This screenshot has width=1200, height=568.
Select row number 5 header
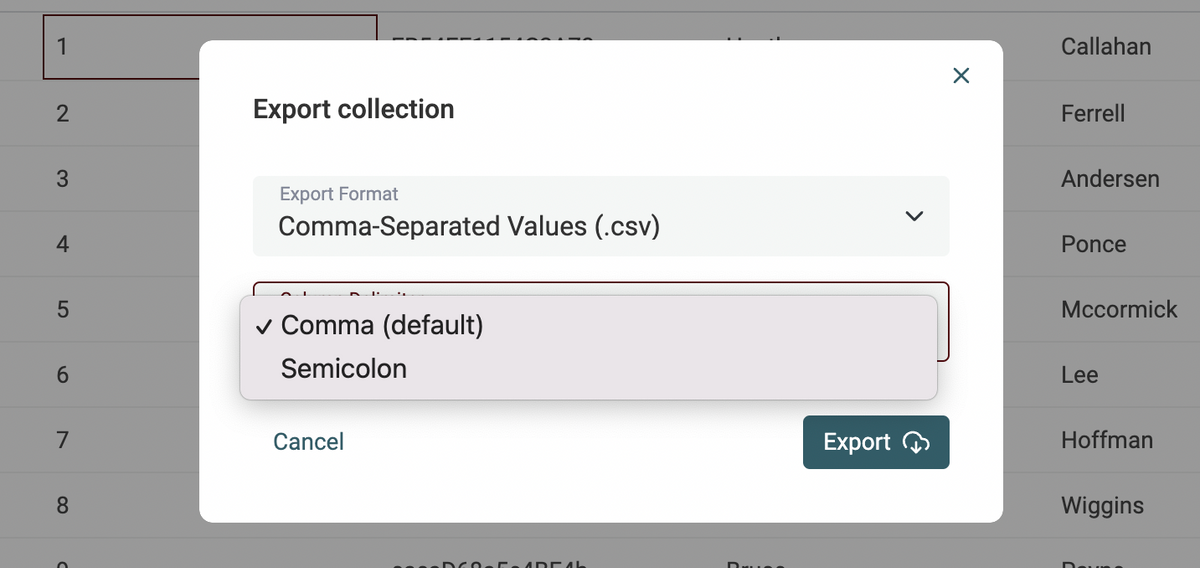click(x=62, y=310)
